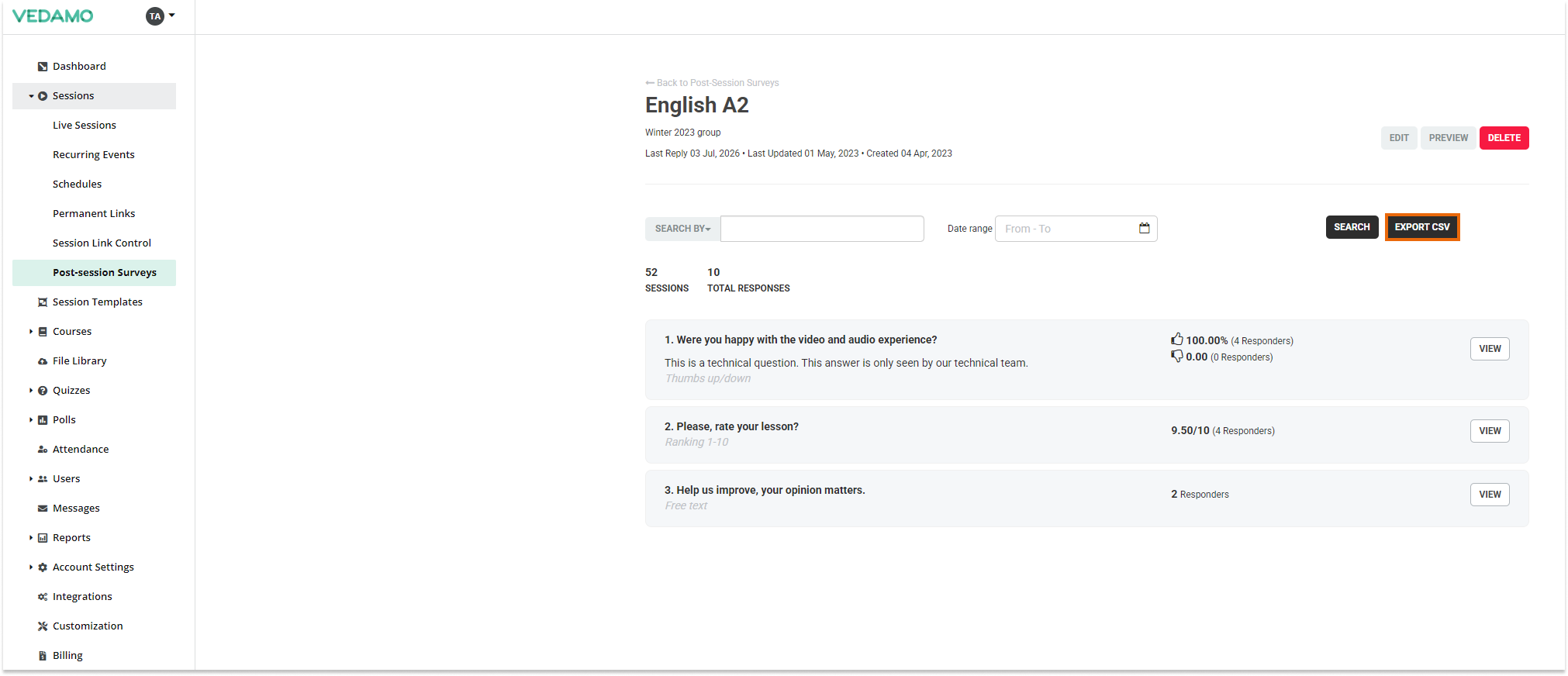
Task: Open Messages
Action: (76, 509)
